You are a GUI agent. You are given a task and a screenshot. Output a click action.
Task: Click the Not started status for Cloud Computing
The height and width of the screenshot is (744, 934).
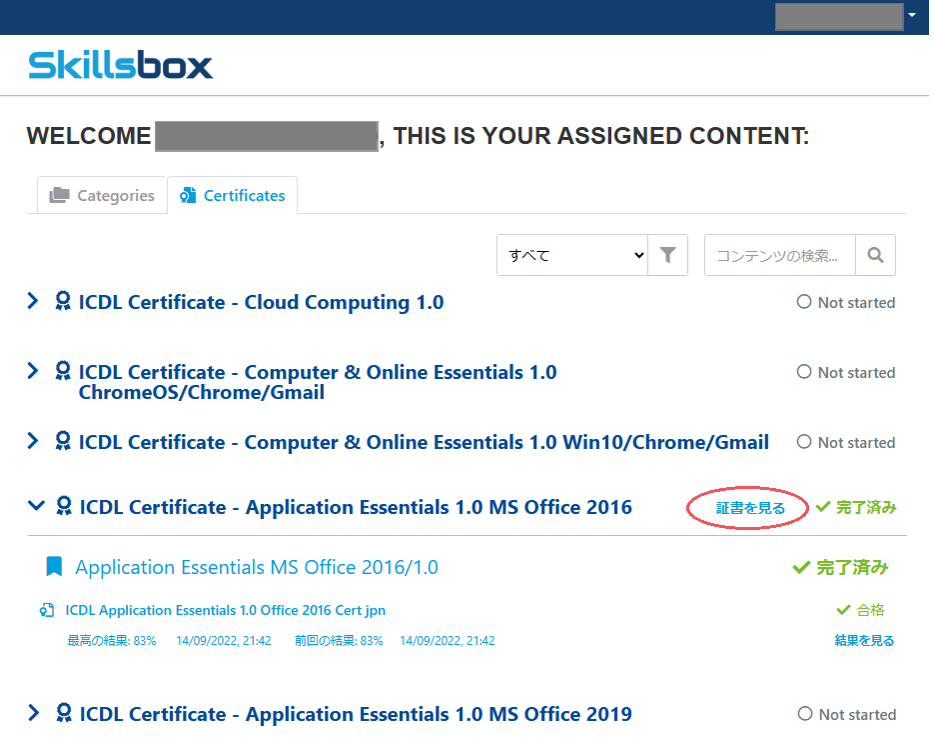[x=846, y=303]
